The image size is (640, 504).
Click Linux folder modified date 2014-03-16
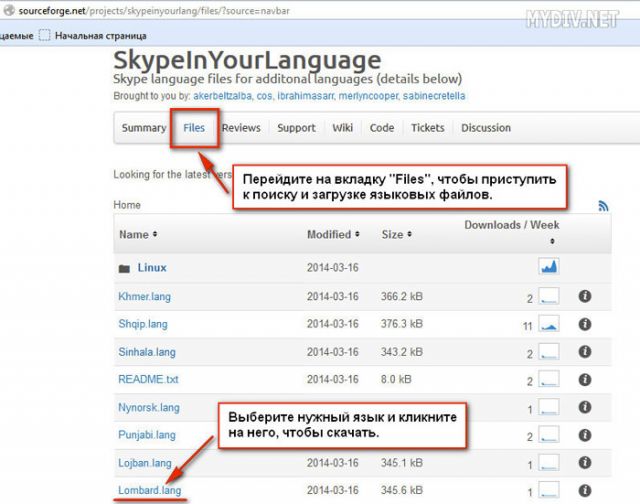click(x=333, y=268)
